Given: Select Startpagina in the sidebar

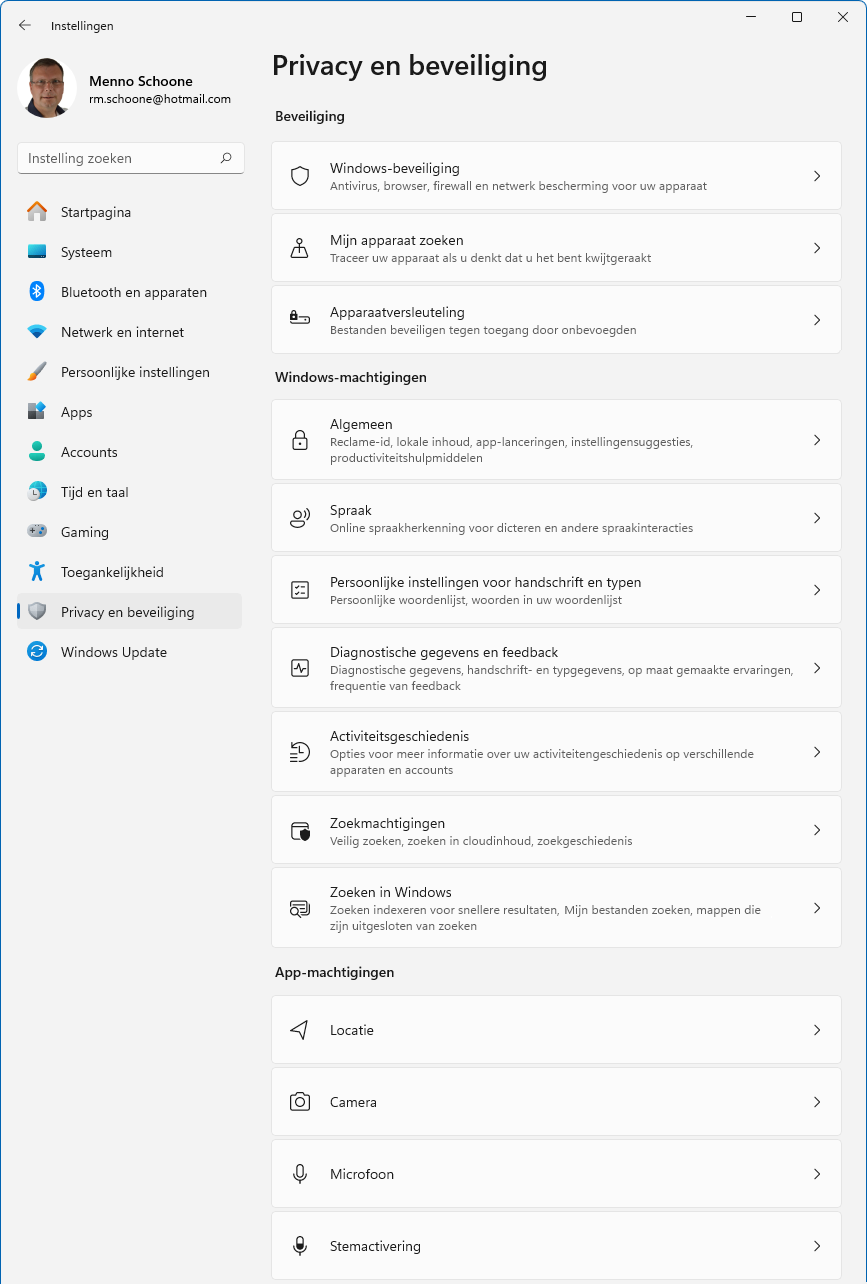Looking at the screenshot, I should [x=129, y=212].
